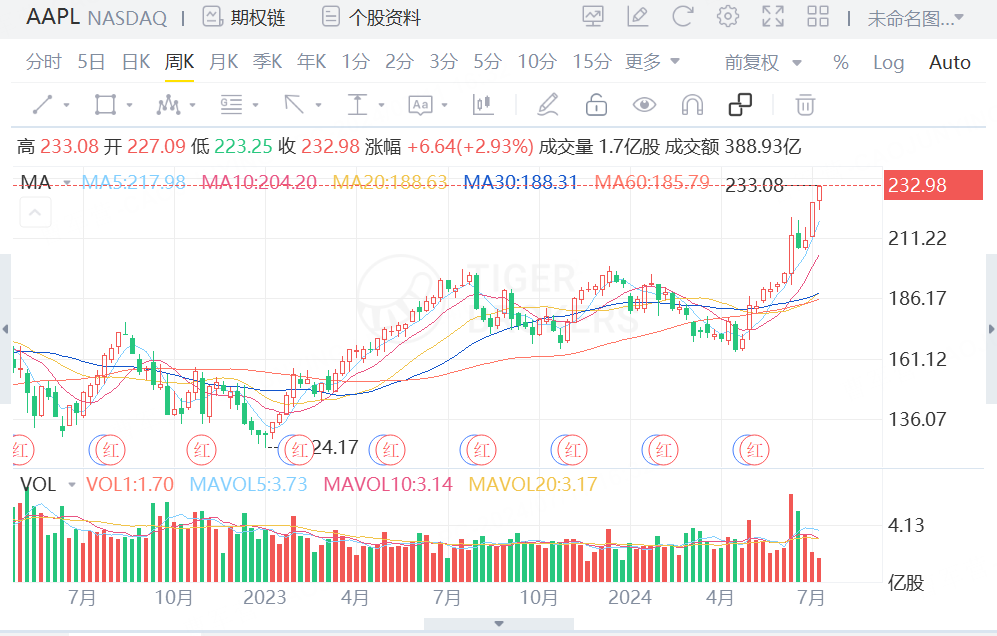Select the 1分 one-minute timeframe
The width and height of the screenshot is (997, 636).
[355, 62]
